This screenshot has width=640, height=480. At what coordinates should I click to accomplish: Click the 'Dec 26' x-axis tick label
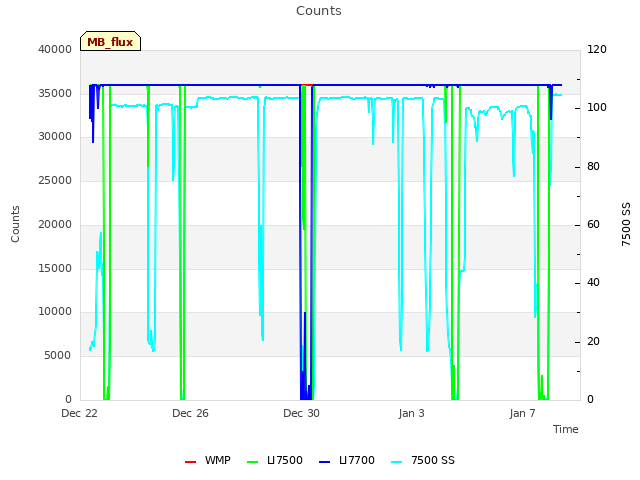[x=191, y=413]
